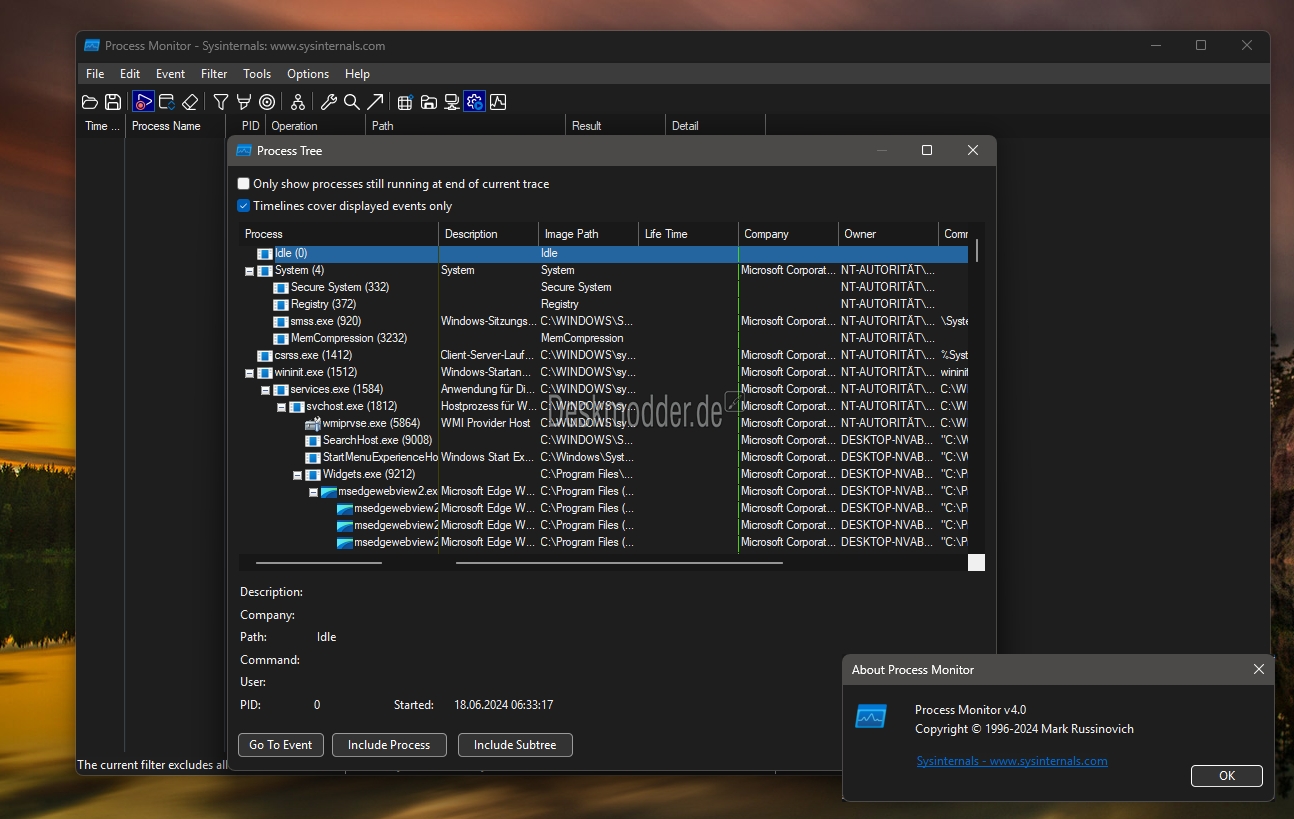The image size is (1294, 819).
Task: Click the process icon beside Secure System (332)
Action: [x=281, y=288]
